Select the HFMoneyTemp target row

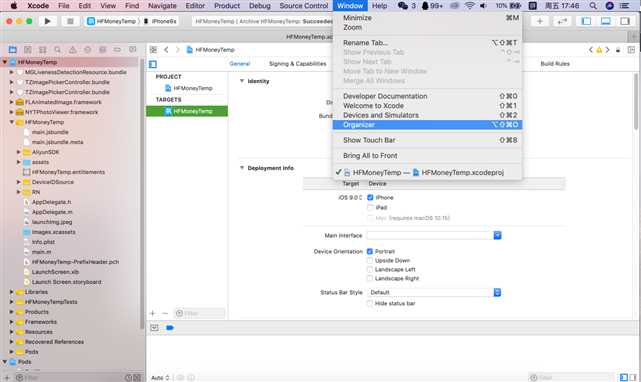(187, 111)
